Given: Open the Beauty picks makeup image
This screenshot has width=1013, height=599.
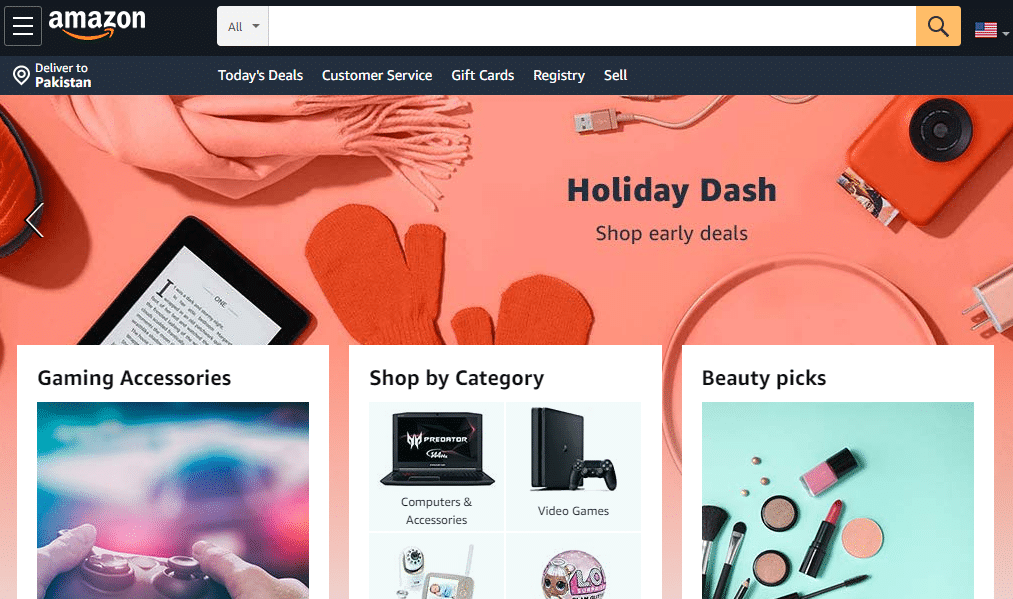Looking at the screenshot, I should [x=838, y=500].
